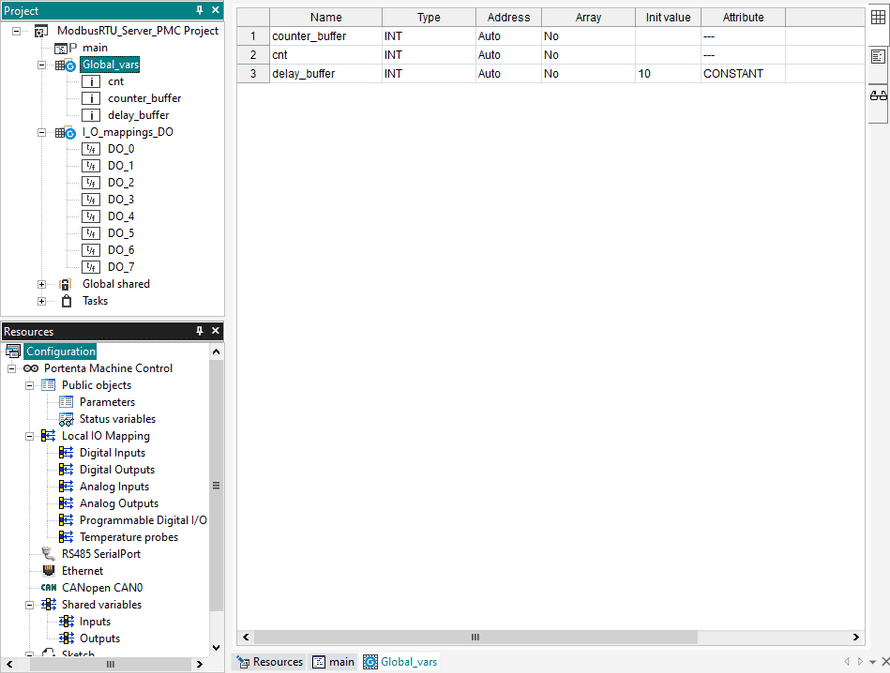This screenshot has width=890, height=673.
Task: Click the Configuration button in Resources
Action: [x=61, y=350]
